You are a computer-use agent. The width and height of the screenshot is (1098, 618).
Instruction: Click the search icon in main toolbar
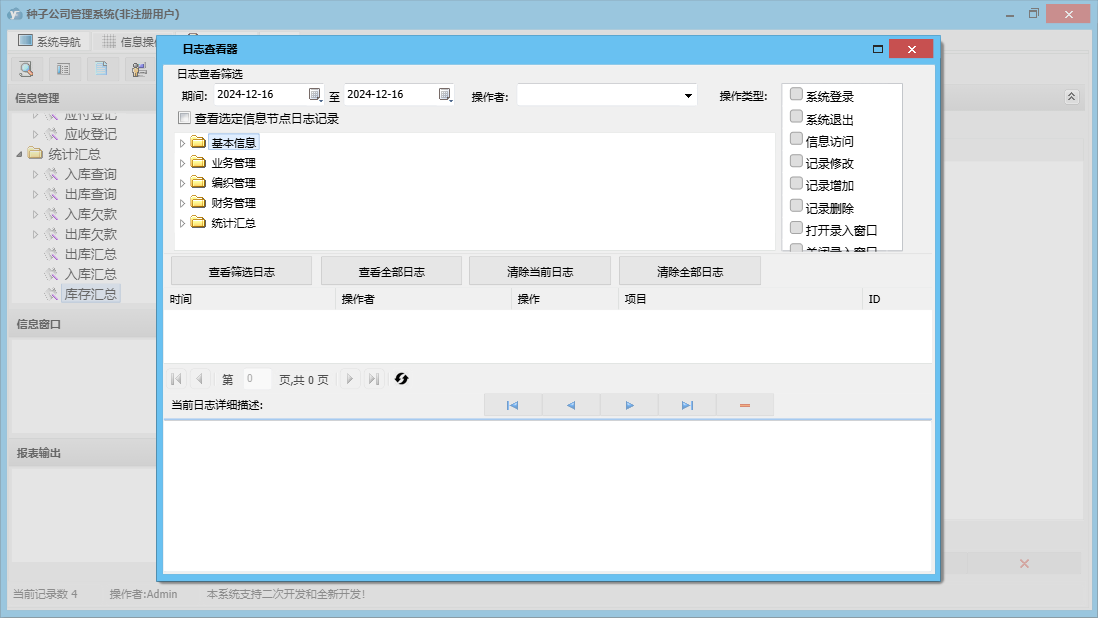coord(27,69)
